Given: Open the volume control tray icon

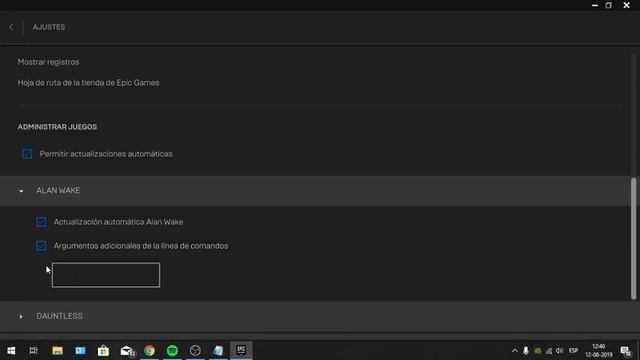Looking at the screenshot, I should (x=560, y=351).
